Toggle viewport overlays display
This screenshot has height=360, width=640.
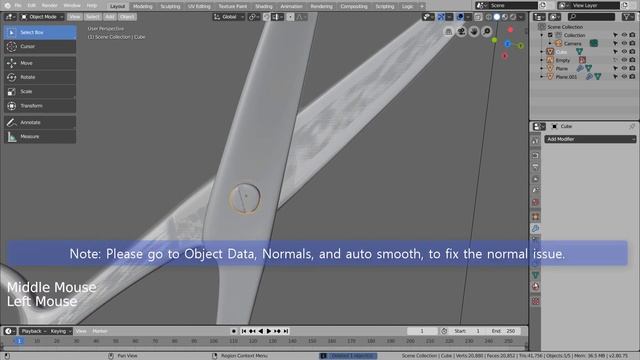[460, 17]
